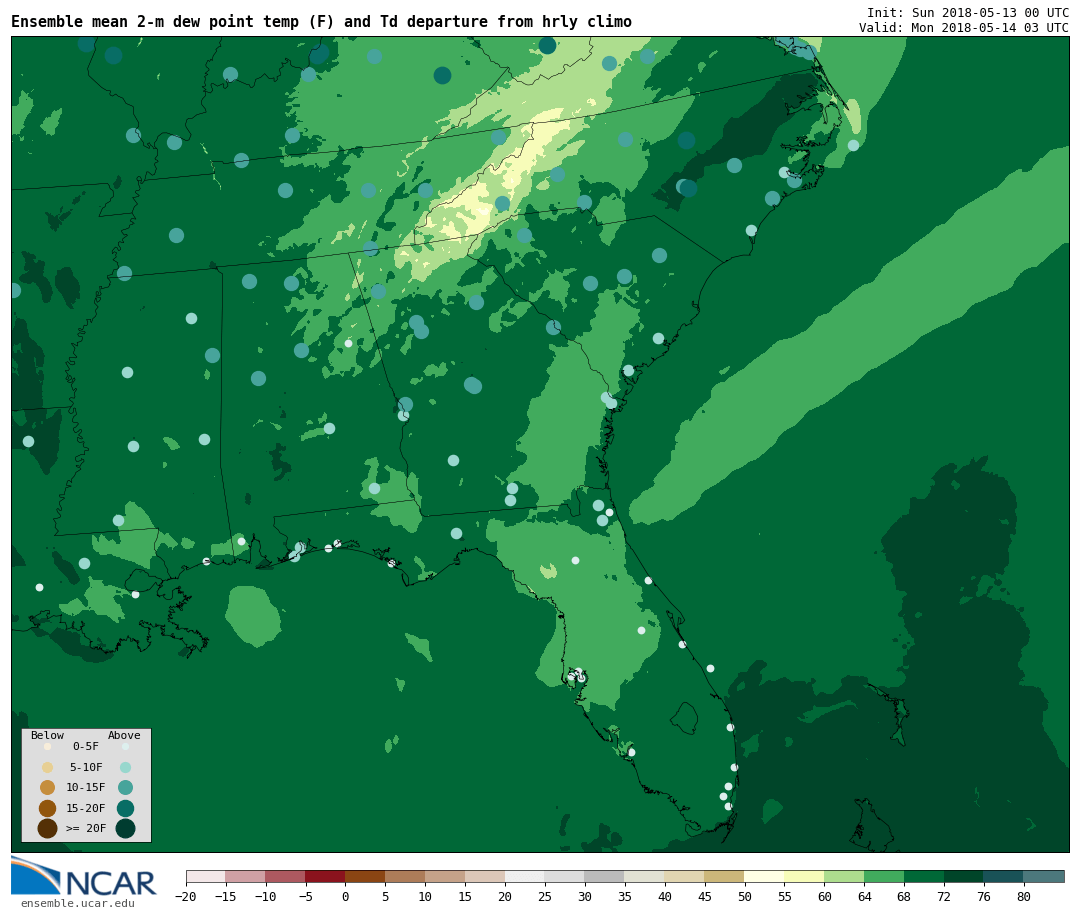The width and height of the screenshot is (1080, 915).
Task: Click the darkest green 72 to 76 colorbar swatch
Action: tap(963, 877)
